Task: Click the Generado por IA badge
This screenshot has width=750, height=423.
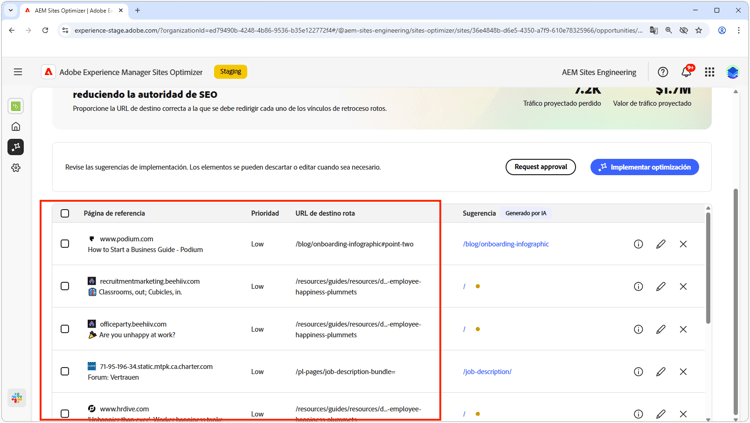Action: click(526, 213)
